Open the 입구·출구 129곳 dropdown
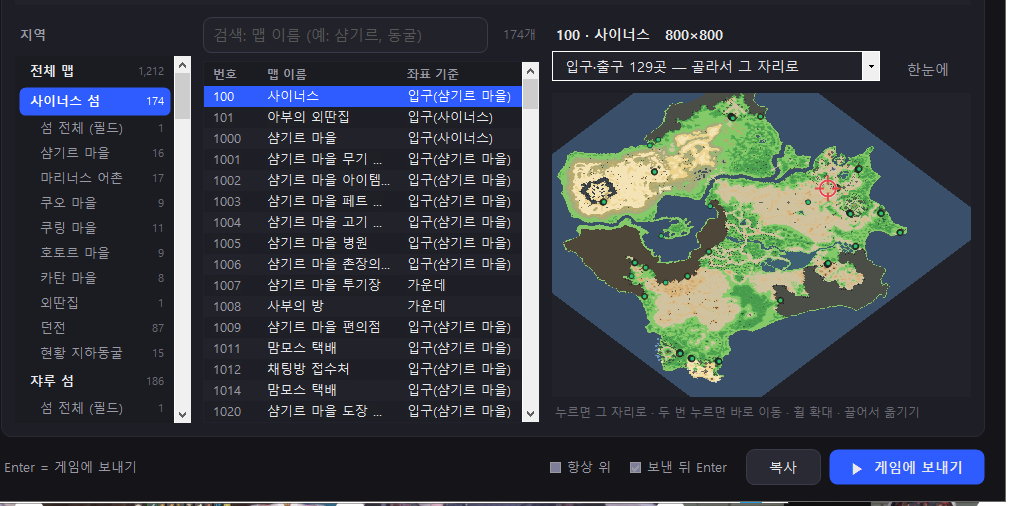The width and height of the screenshot is (1019, 506). 716,66
